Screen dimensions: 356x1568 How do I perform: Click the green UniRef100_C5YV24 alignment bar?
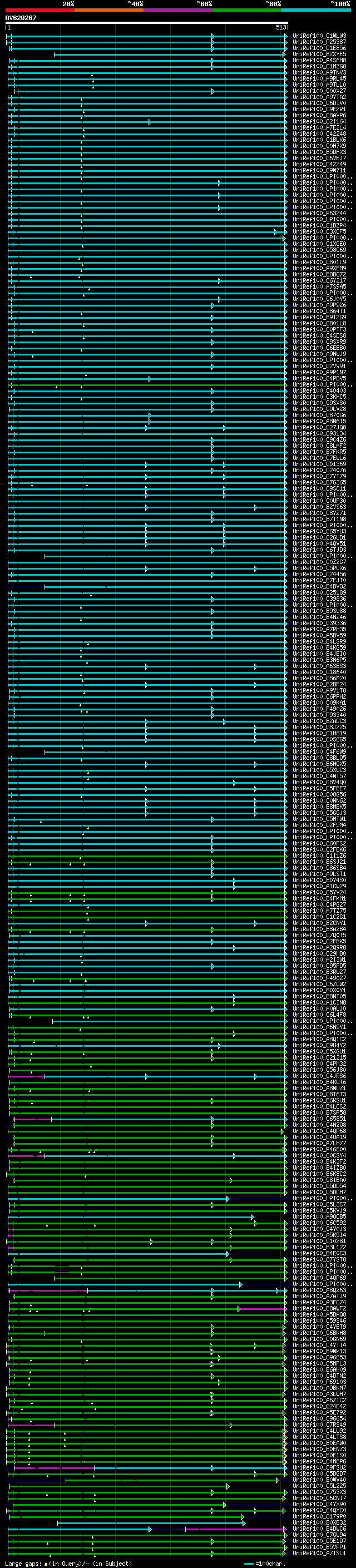point(147,893)
